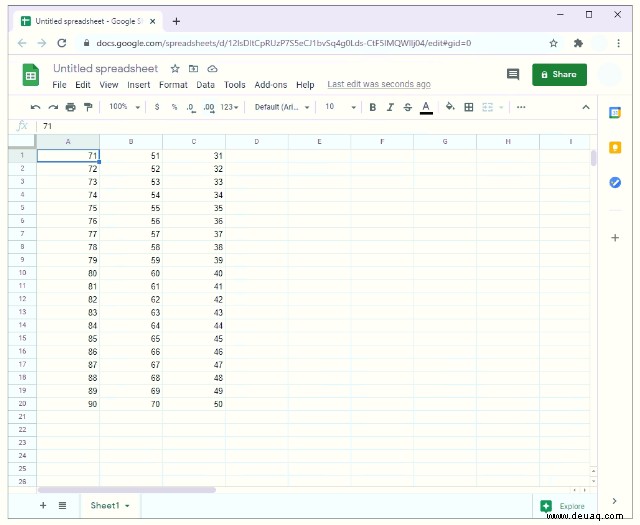
Task: Collapse the menus with the up chevron
Action: point(586,107)
